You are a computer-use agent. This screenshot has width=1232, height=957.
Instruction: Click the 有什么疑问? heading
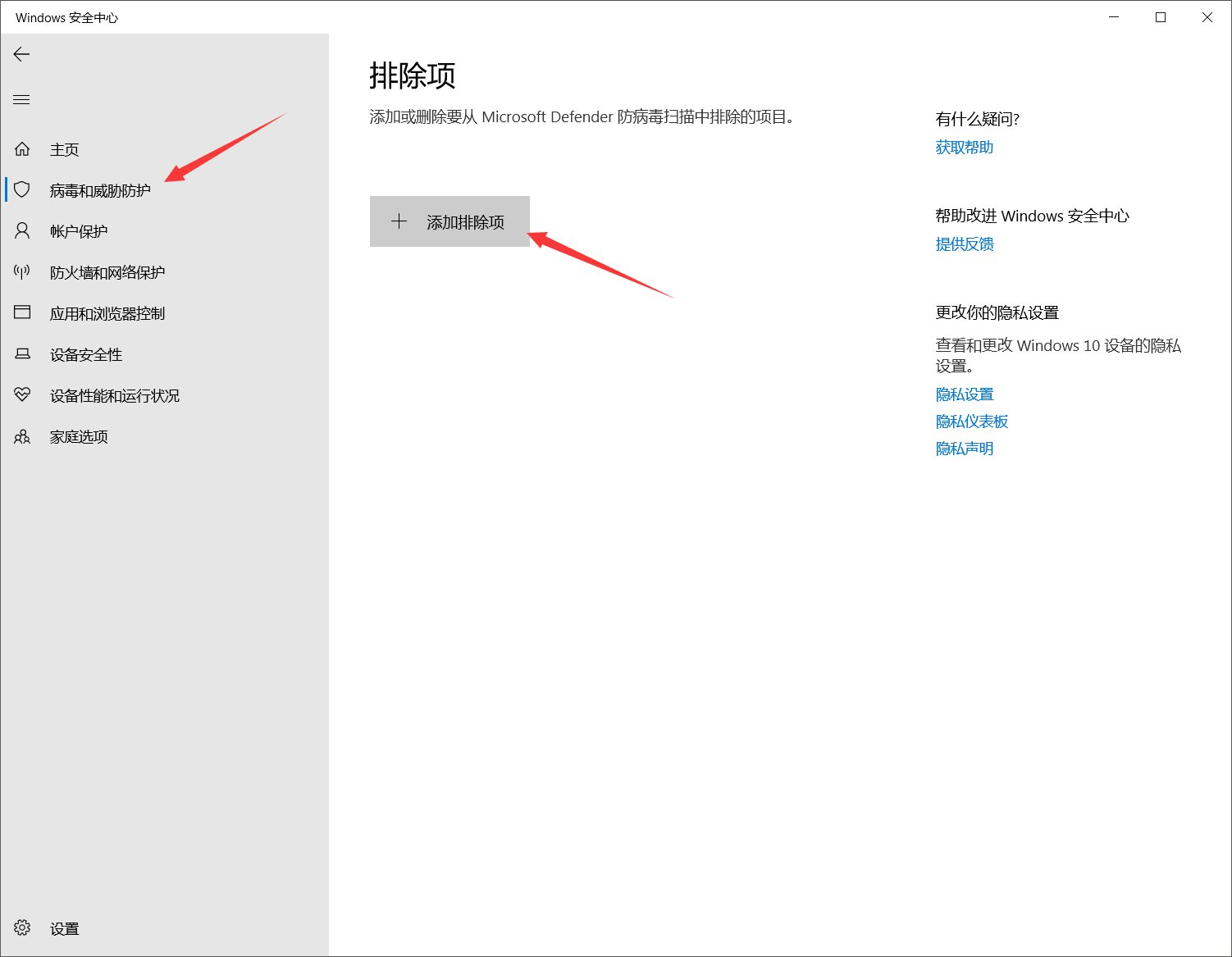(x=977, y=120)
